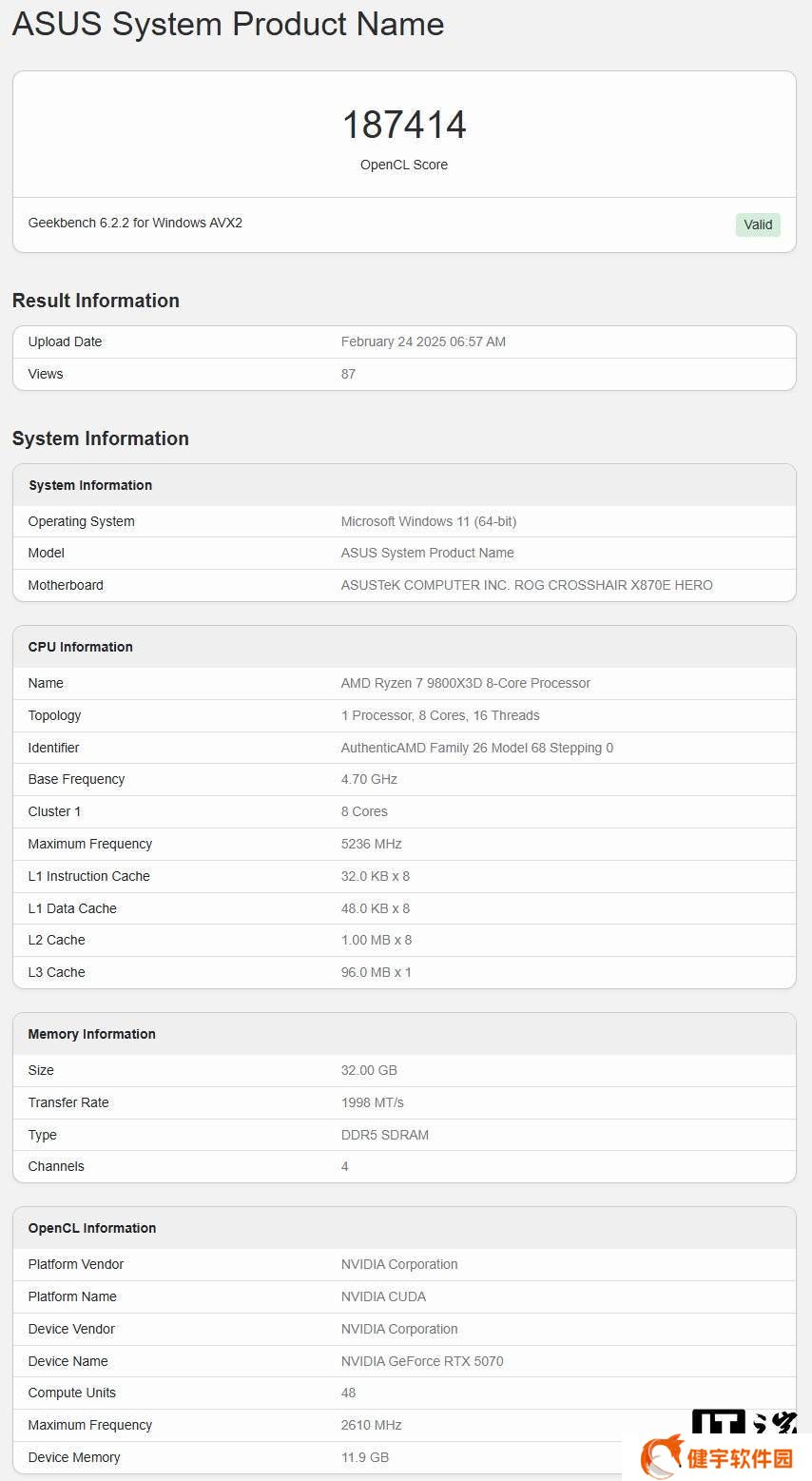Select device name NVIDIA GeForce RTX 5070
812x1481 pixels.
pos(422,1361)
